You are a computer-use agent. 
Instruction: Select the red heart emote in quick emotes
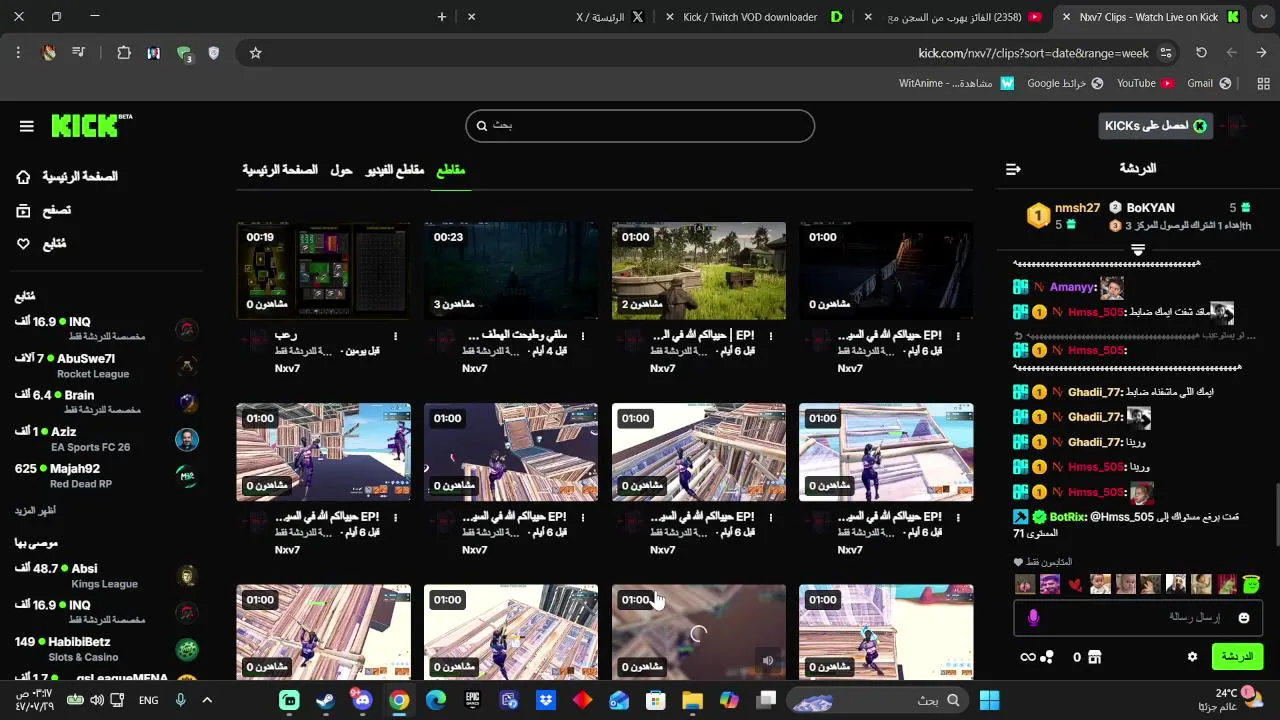(x=1075, y=584)
